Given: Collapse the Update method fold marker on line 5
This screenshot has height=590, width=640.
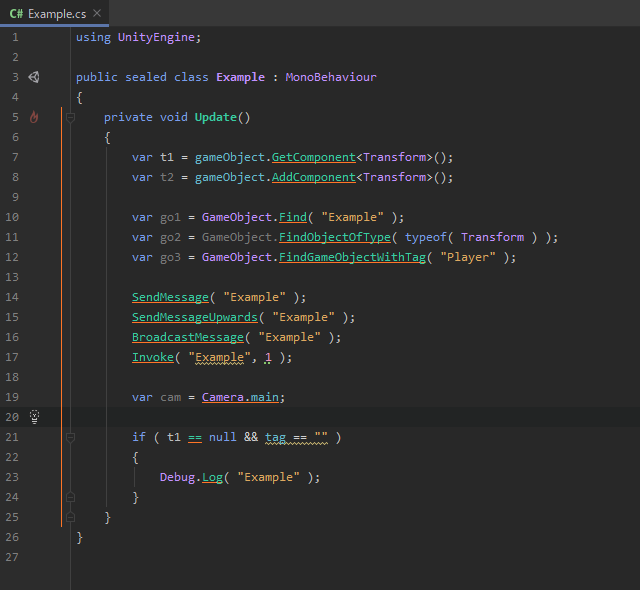Looking at the screenshot, I should tap(70, 118).
